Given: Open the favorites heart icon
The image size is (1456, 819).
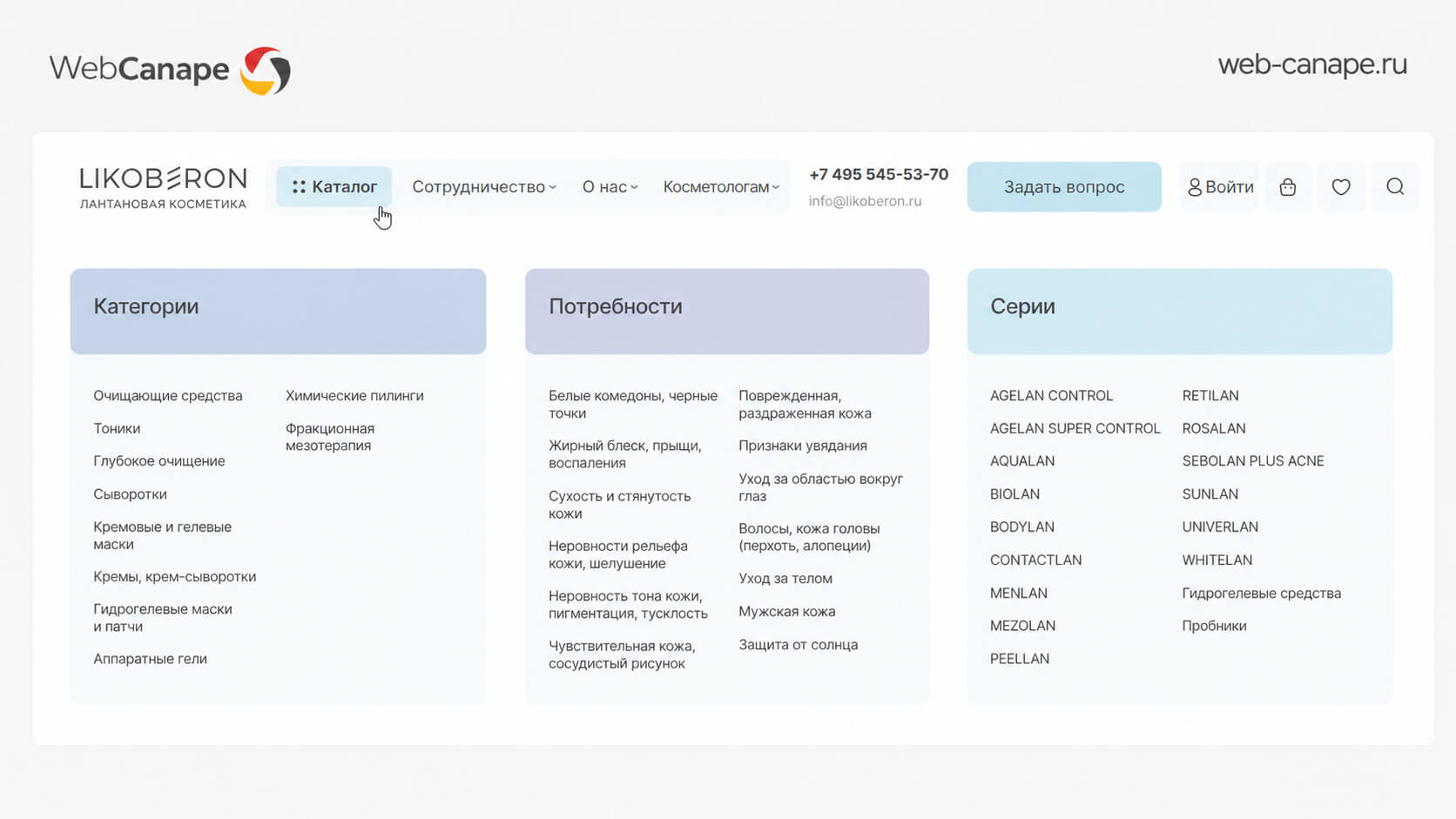Looking at the screenshot, I should [x=1341, y=187].
